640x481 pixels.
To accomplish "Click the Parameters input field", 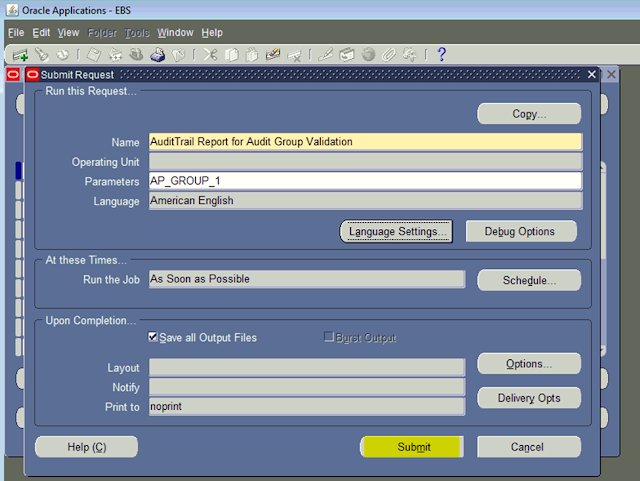I will click(x=364, y=181).
